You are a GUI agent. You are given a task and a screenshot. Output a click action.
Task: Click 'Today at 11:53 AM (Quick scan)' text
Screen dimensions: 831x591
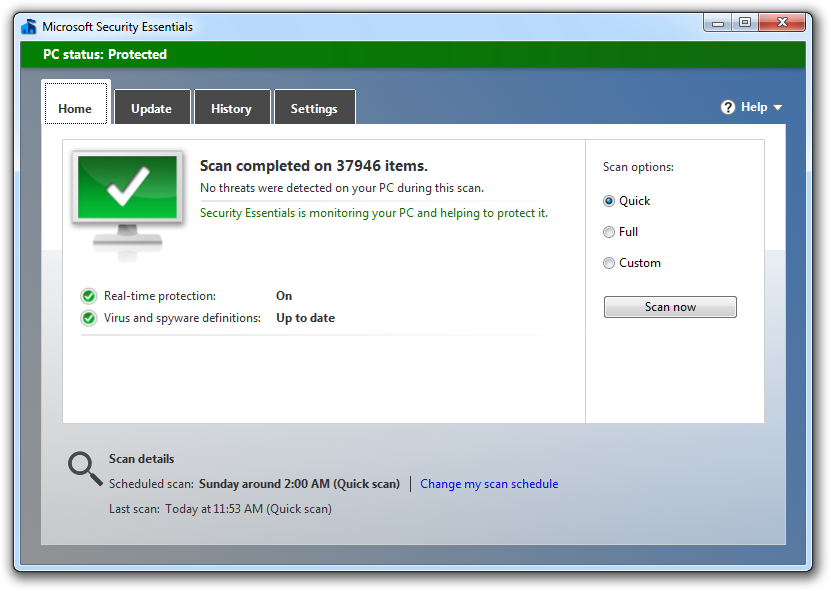[x=249, y=509]
